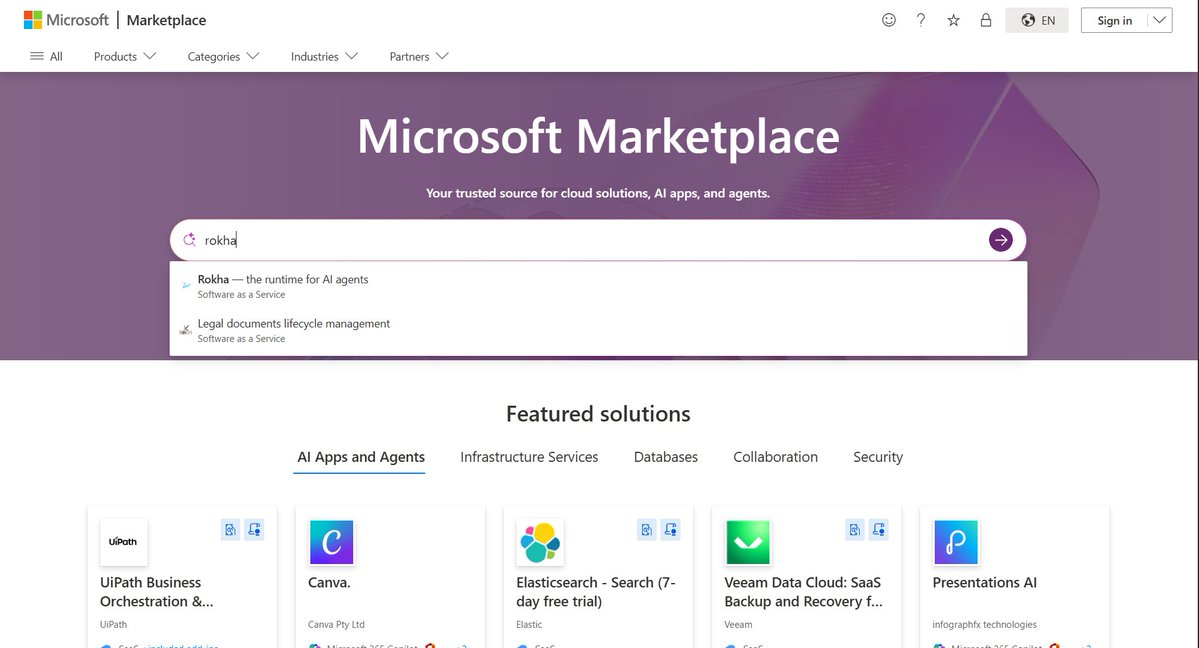Click the Legal documents suggestion logo icon
Screen dimensions: 1199x648
(x=186, y=330)
